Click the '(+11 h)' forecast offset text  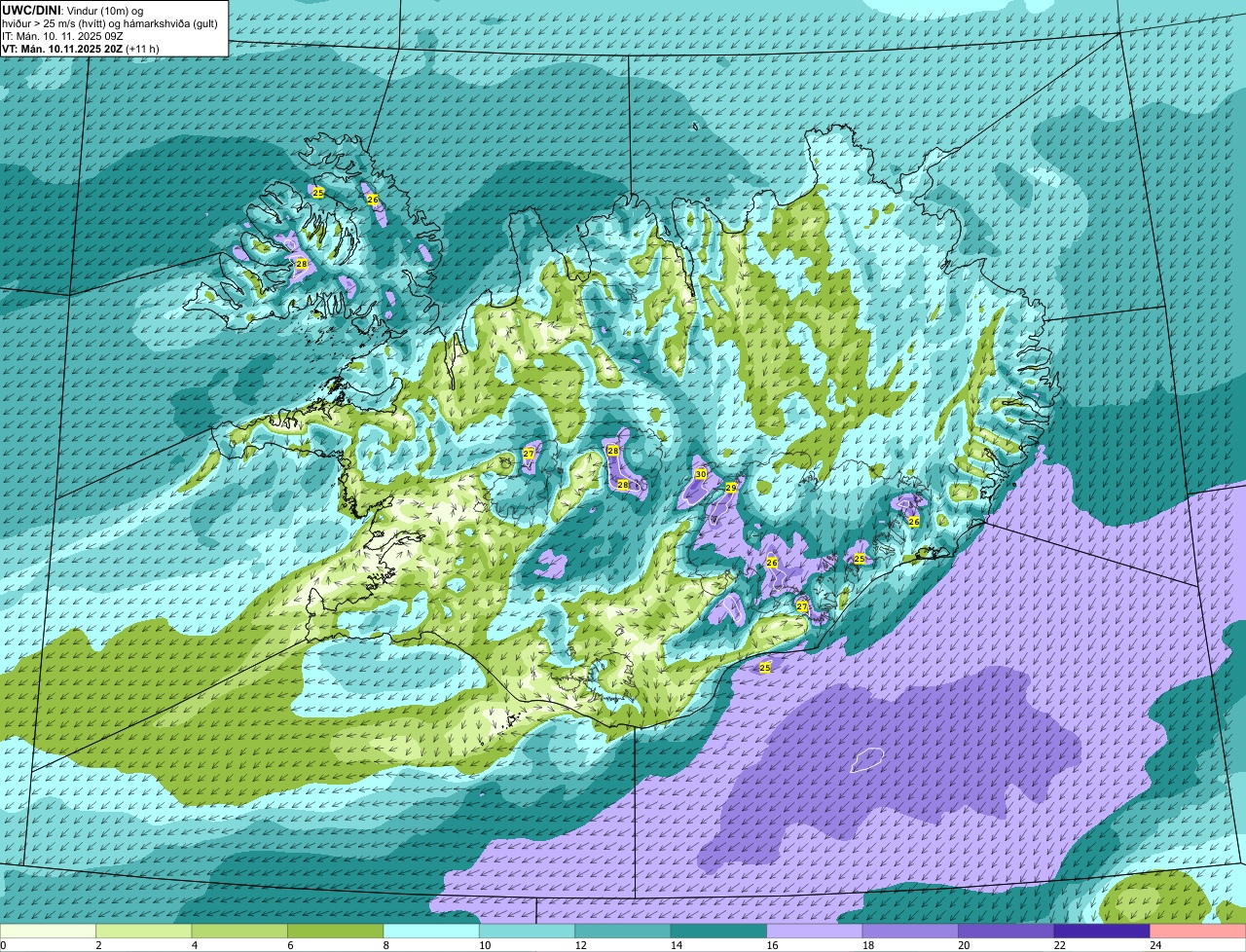click(x=142, y=49)
